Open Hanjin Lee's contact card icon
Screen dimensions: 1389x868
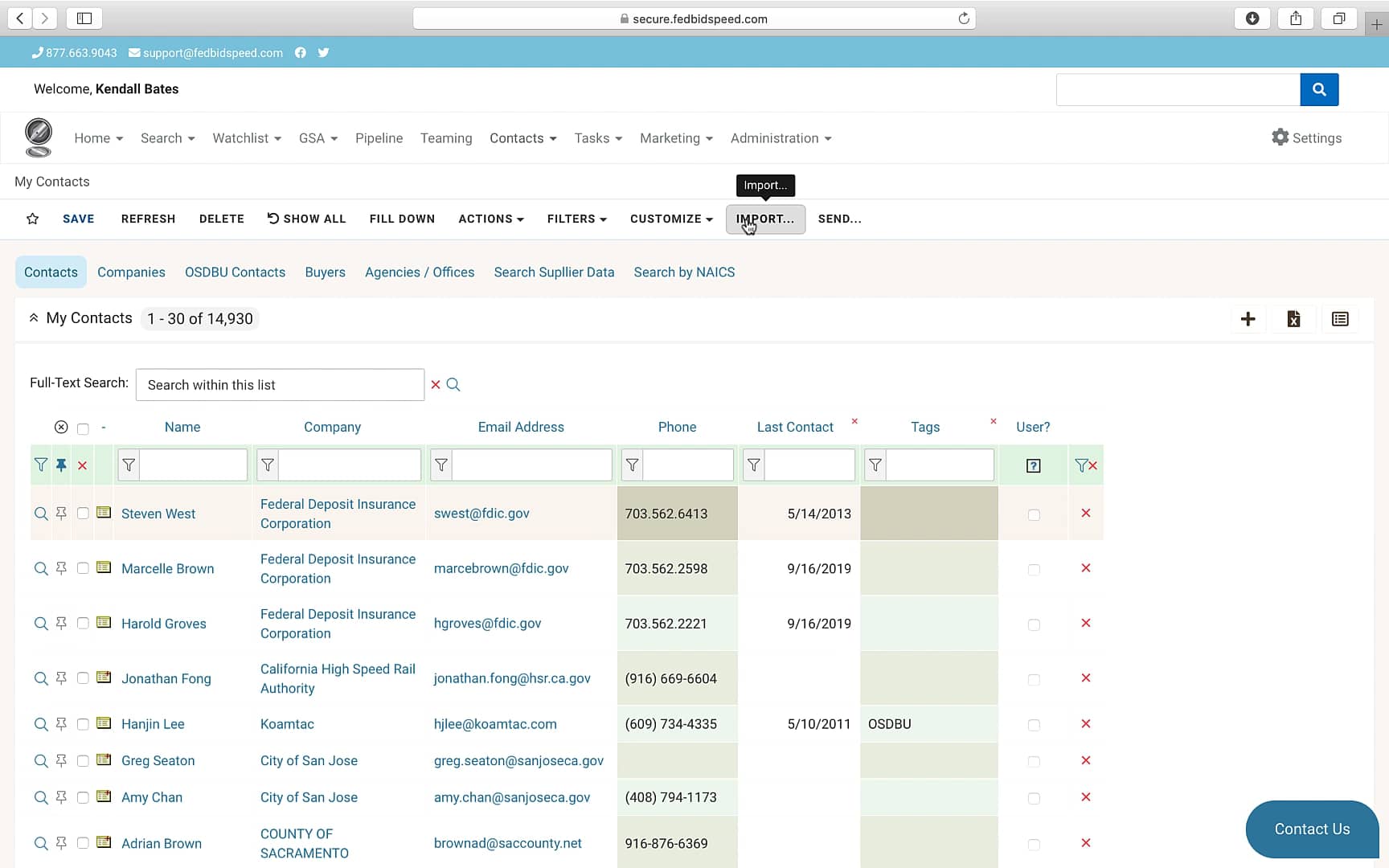pos(104,723)
